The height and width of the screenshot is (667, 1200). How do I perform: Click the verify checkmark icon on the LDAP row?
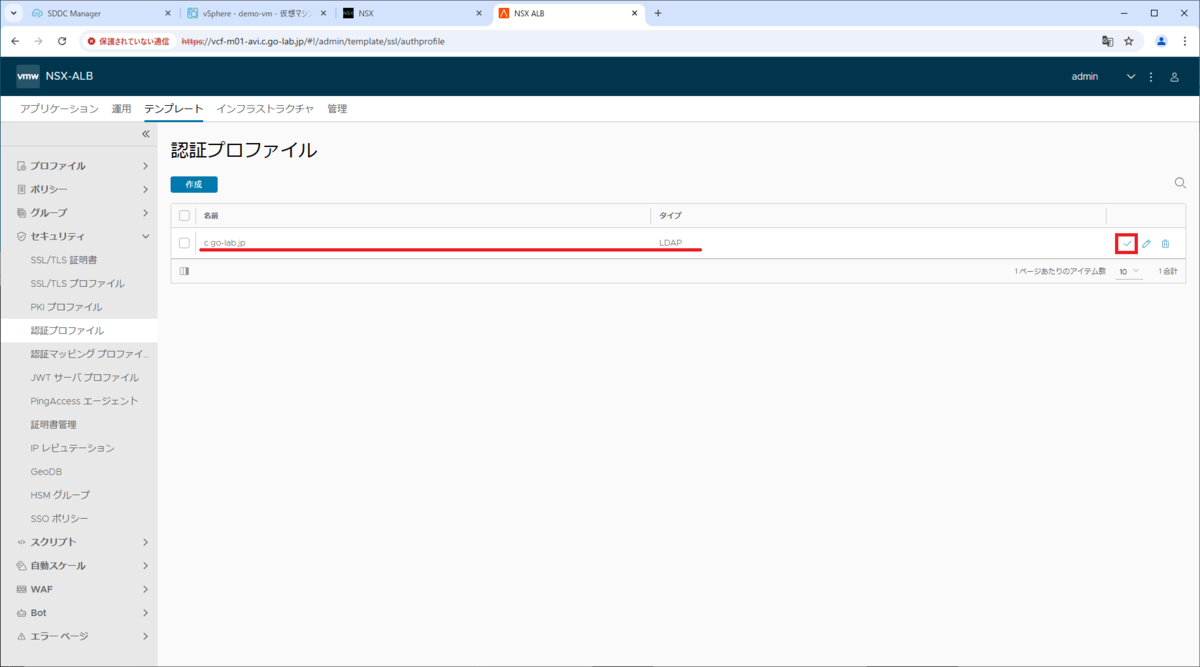point(1126,243)
